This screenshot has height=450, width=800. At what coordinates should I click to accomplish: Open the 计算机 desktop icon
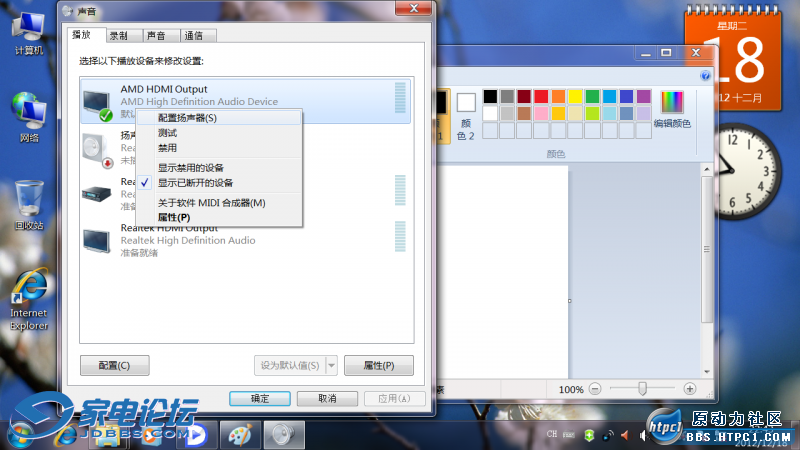[x=29, y=33]
